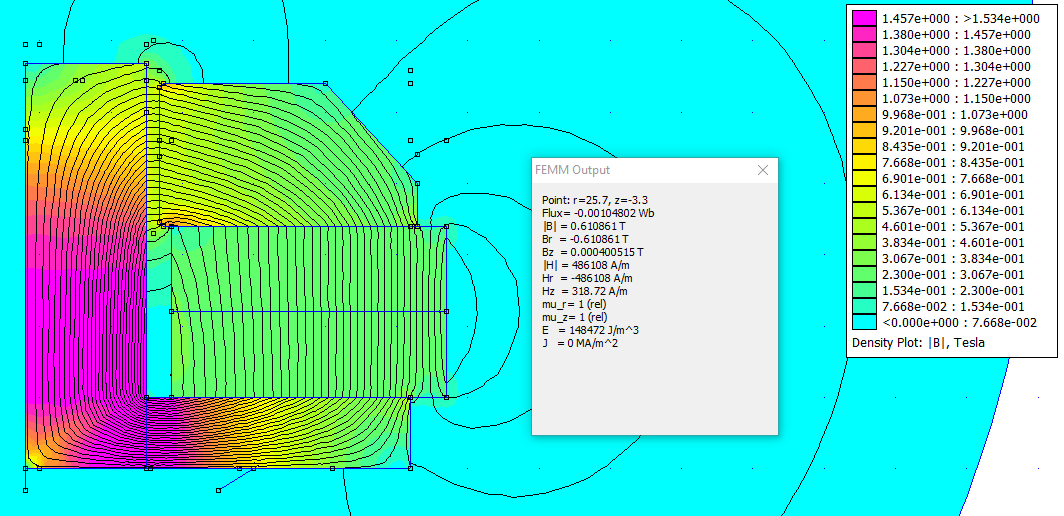Click the J = 0 MA/m^2 line
Image resolution: width=1064 pixels, height=516 pixels.
580,344
